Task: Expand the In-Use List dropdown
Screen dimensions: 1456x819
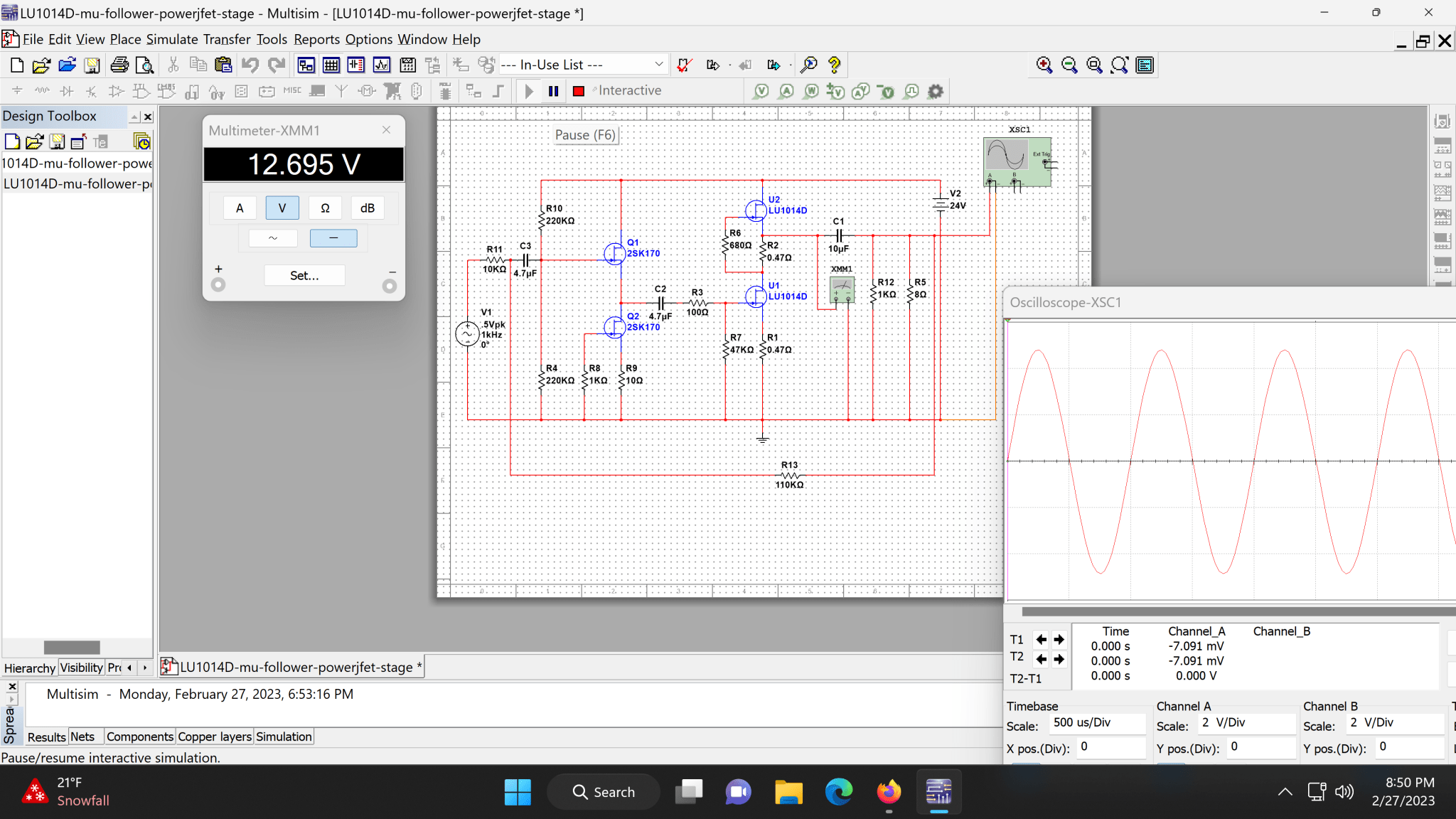Action: coord(658,65)
